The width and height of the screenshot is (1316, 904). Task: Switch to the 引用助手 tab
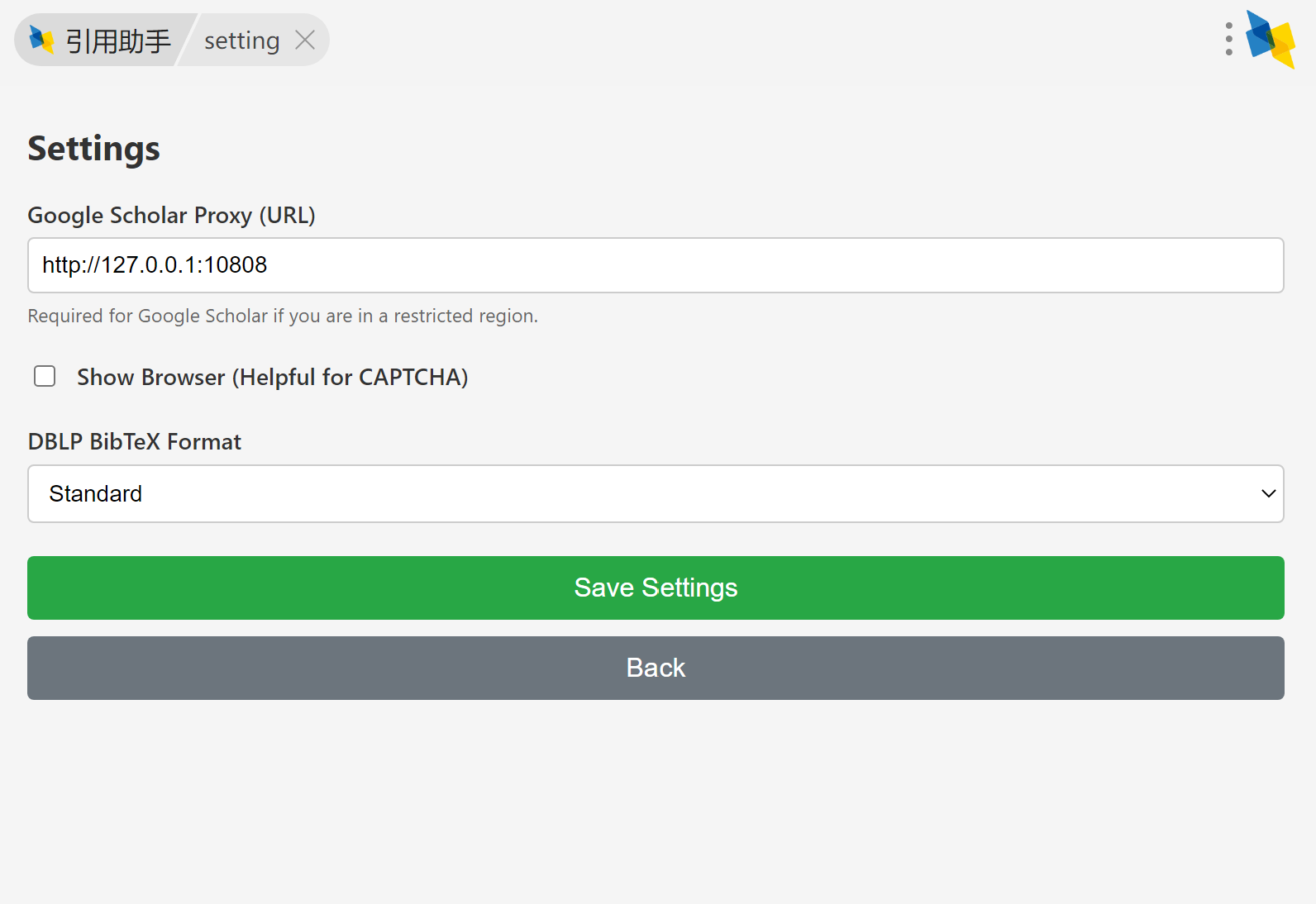pyautogui.click(x=118, y=40)
